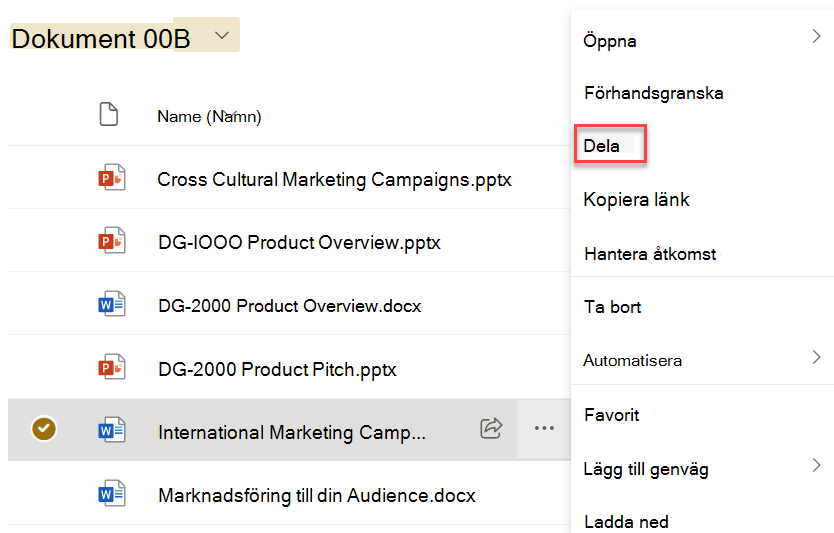Click the Word icon for International Marketing Camp

[x=112, y=430]
